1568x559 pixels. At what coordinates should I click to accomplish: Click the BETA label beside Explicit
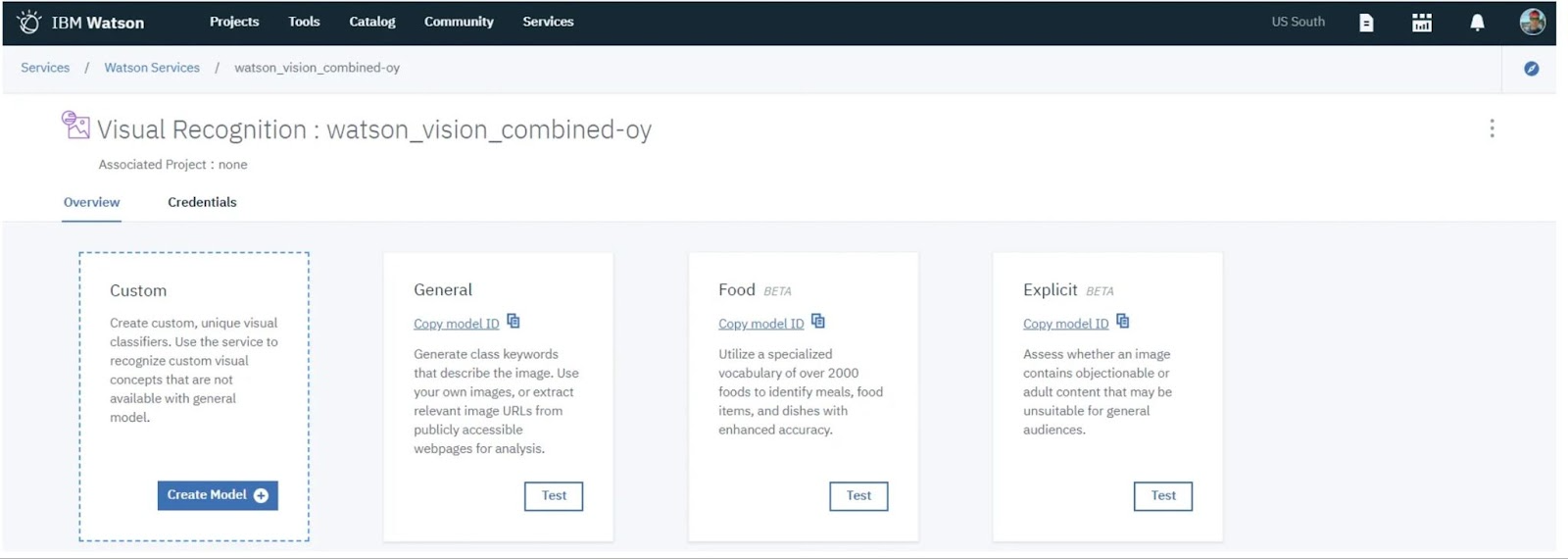click(1100, 291)
